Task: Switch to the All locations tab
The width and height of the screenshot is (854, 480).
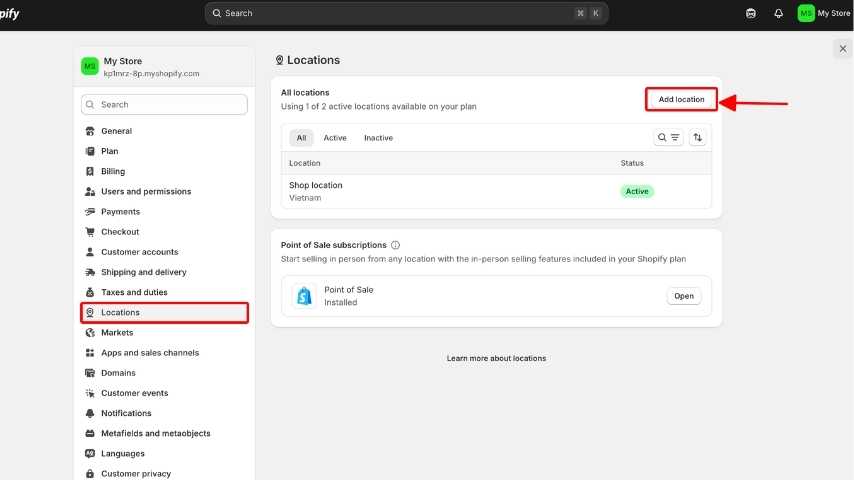Action: point(301,138)
